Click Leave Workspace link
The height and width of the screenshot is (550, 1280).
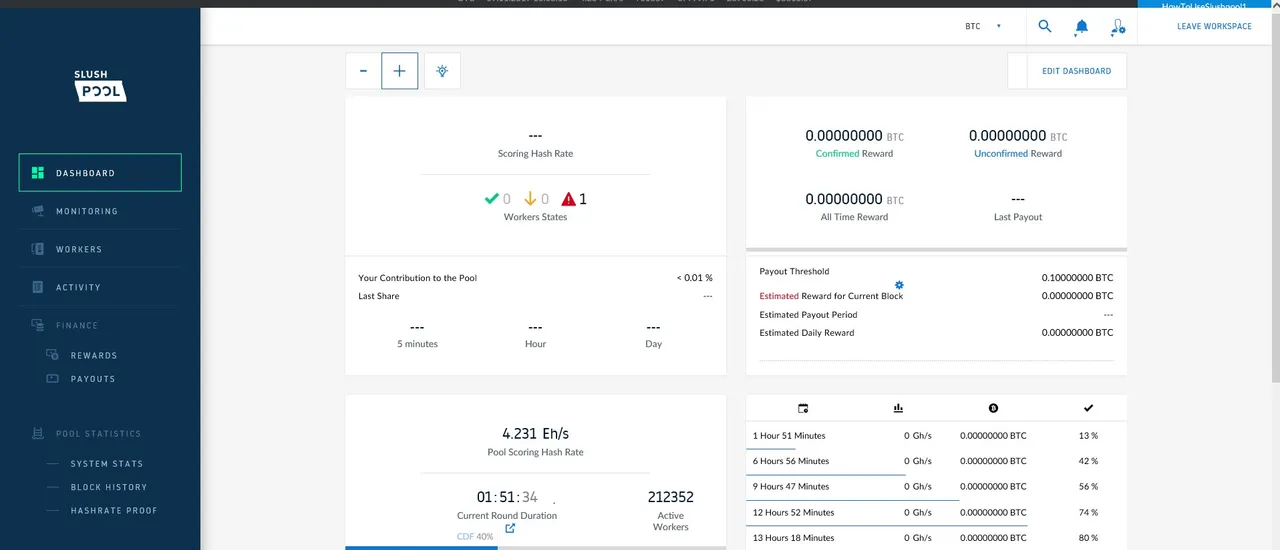point(1214,27)
